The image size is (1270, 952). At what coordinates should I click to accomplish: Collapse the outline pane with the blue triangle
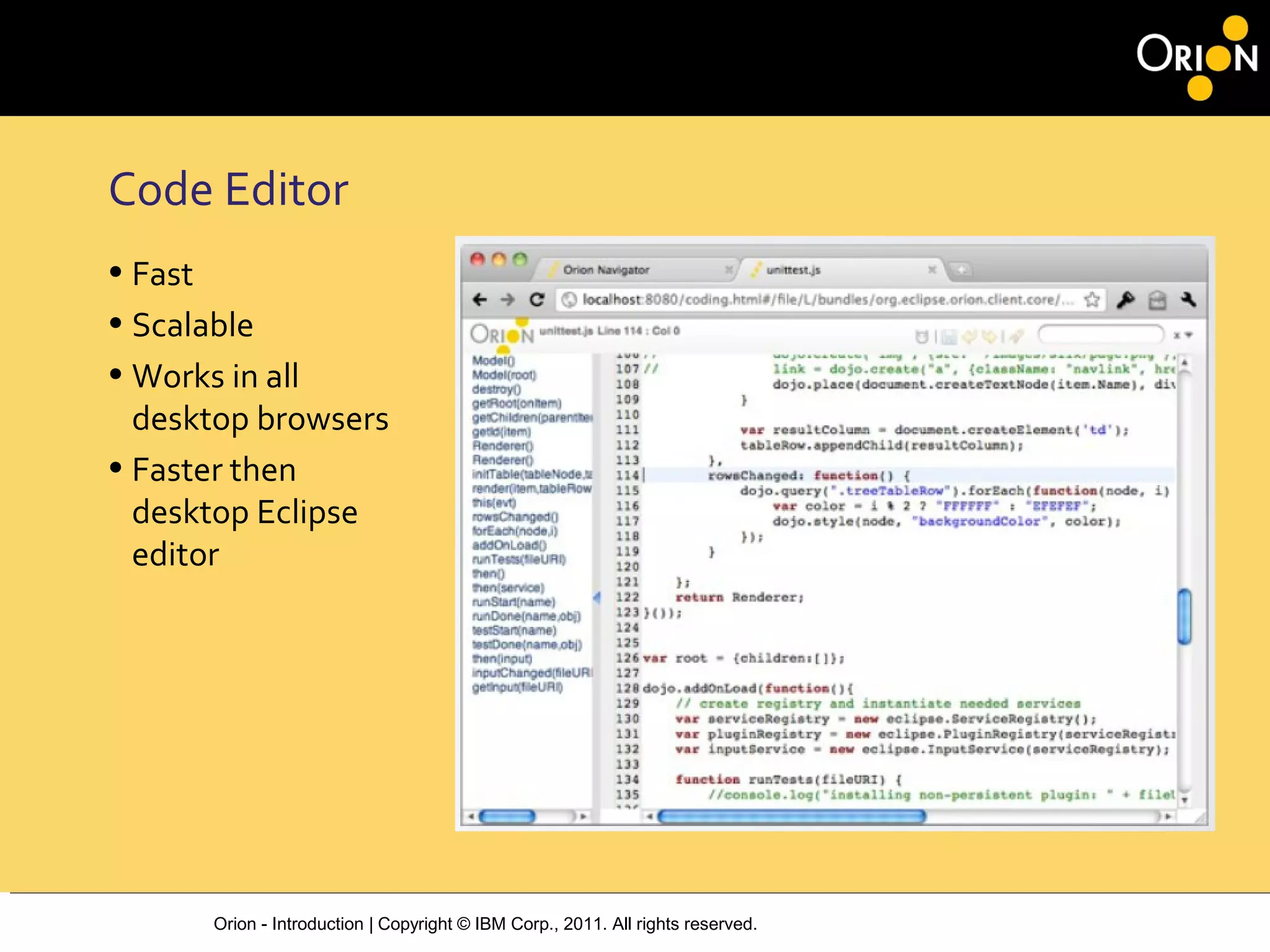pyautogui.click(x=597, y=598)
